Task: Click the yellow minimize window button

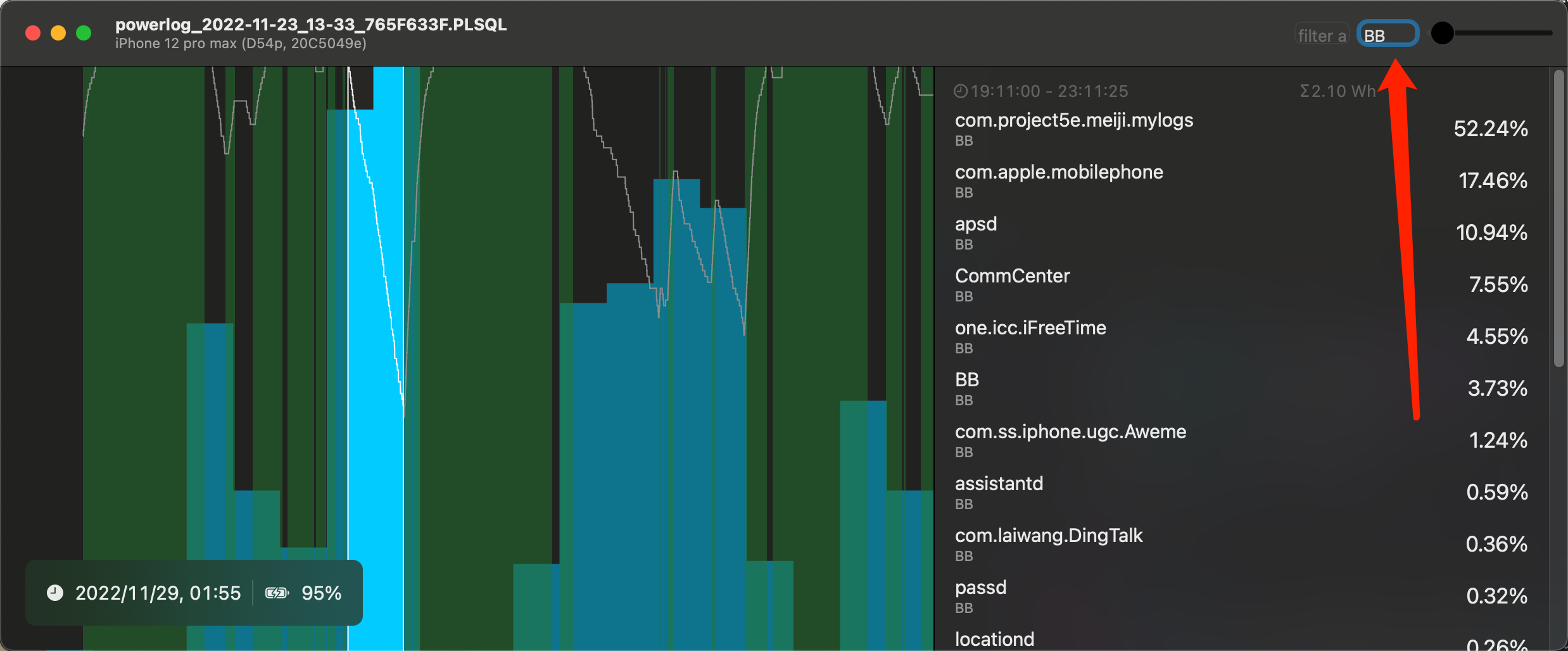Action: tap(58, 33)
